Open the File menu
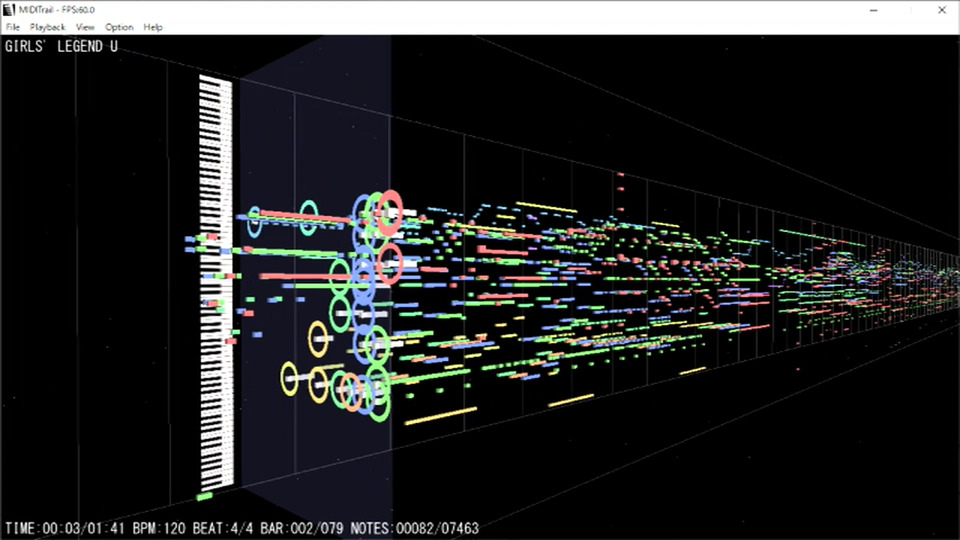 13,27
